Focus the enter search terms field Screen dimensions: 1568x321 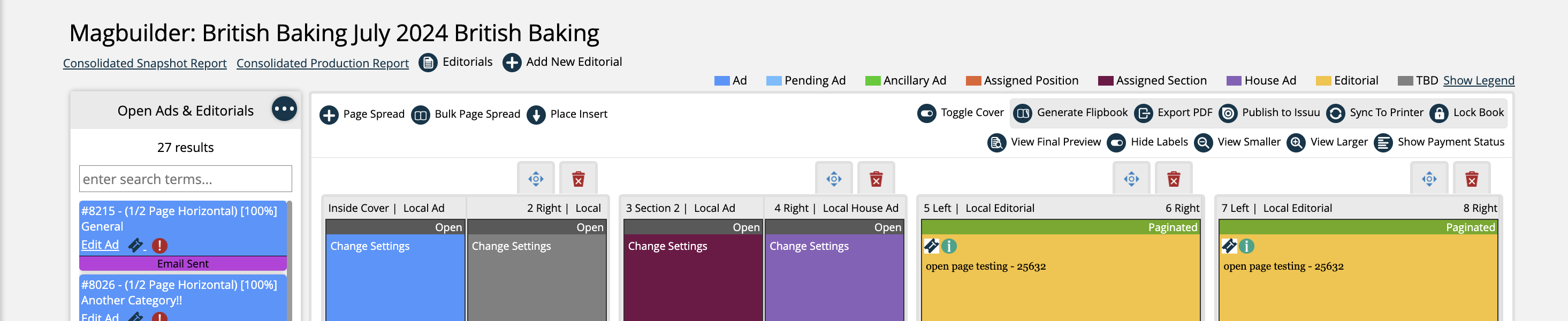[186, 179]
